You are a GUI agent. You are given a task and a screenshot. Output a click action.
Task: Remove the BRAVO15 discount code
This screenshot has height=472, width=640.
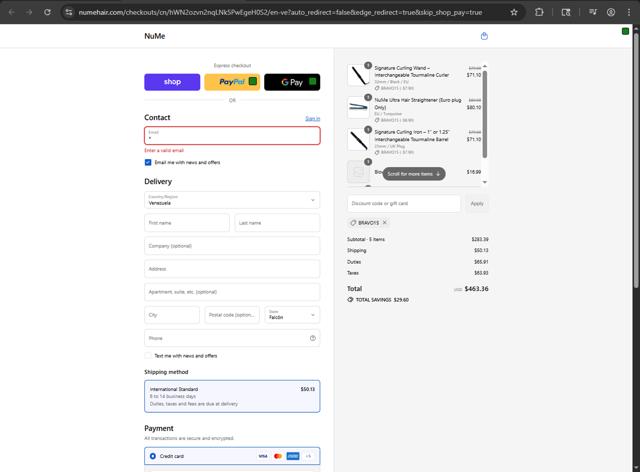coord(384,223)
